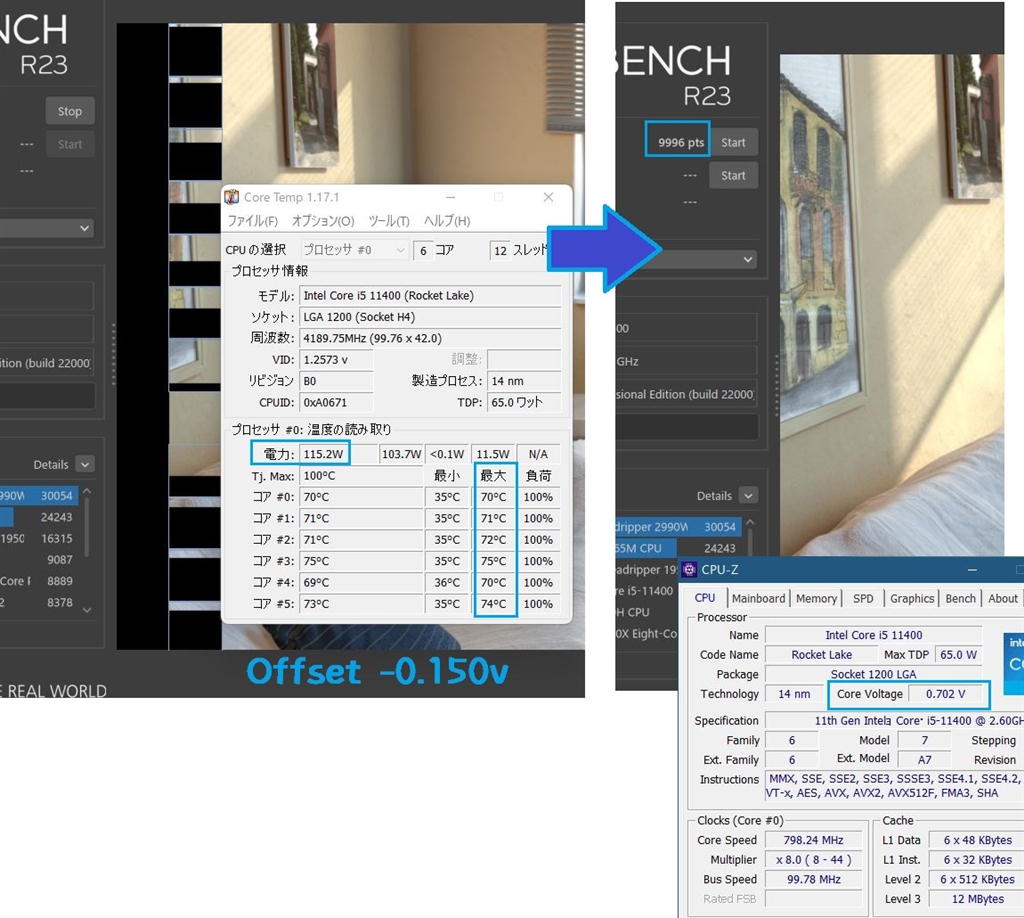The width and height of the screenshot is (1024, 918).
Task: Click the Multiplier value 'x 8.0 ( 8 - 44 )'
Action: 814,860
